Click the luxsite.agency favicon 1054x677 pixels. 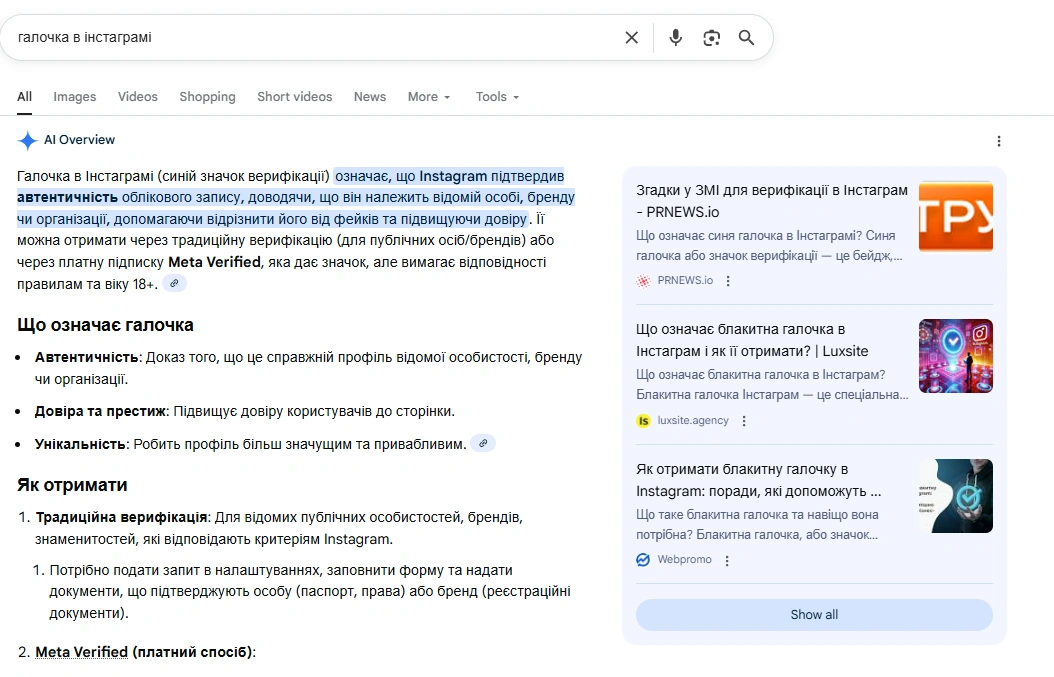click(x=643, y=420)
